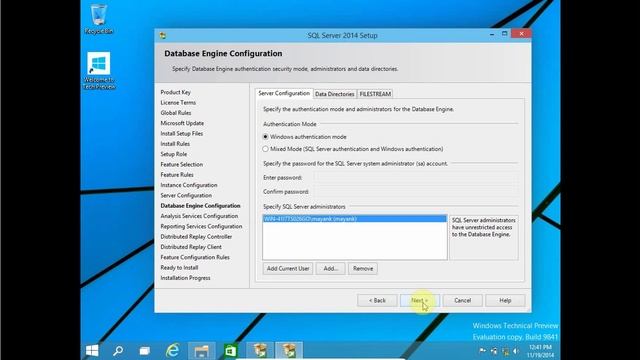Click the Remove administrator button
The width and height of the screenshot is (640, 360).
[363, 269]
